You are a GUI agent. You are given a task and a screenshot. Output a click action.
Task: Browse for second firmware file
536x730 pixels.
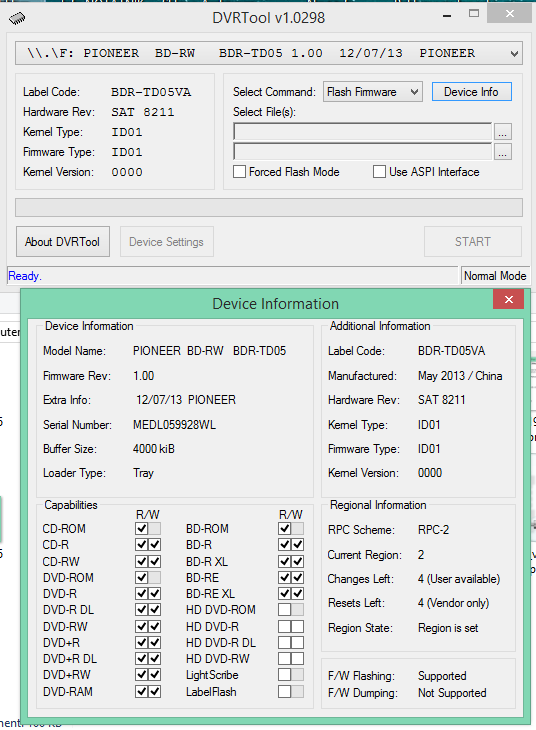502,152
